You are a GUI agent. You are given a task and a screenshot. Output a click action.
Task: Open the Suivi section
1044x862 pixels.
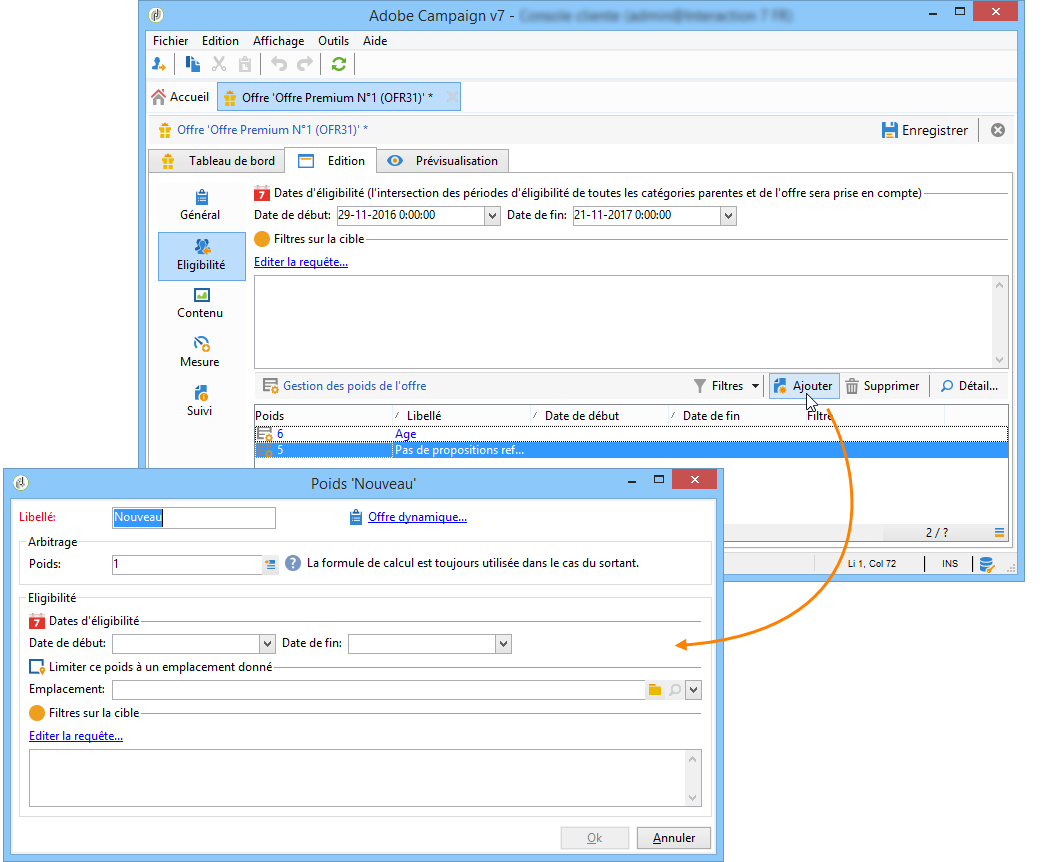pos(200,401)
